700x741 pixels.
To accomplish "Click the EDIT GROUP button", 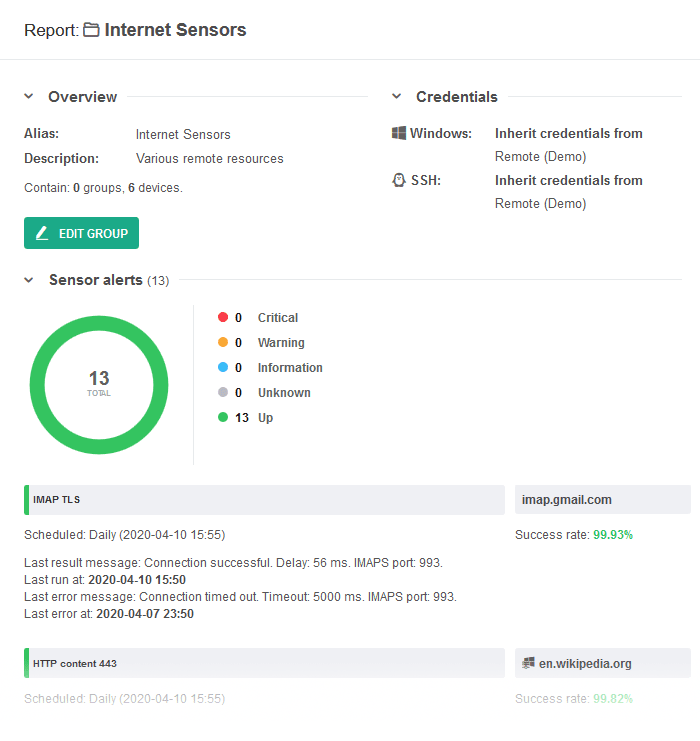I will click(81, 233).
